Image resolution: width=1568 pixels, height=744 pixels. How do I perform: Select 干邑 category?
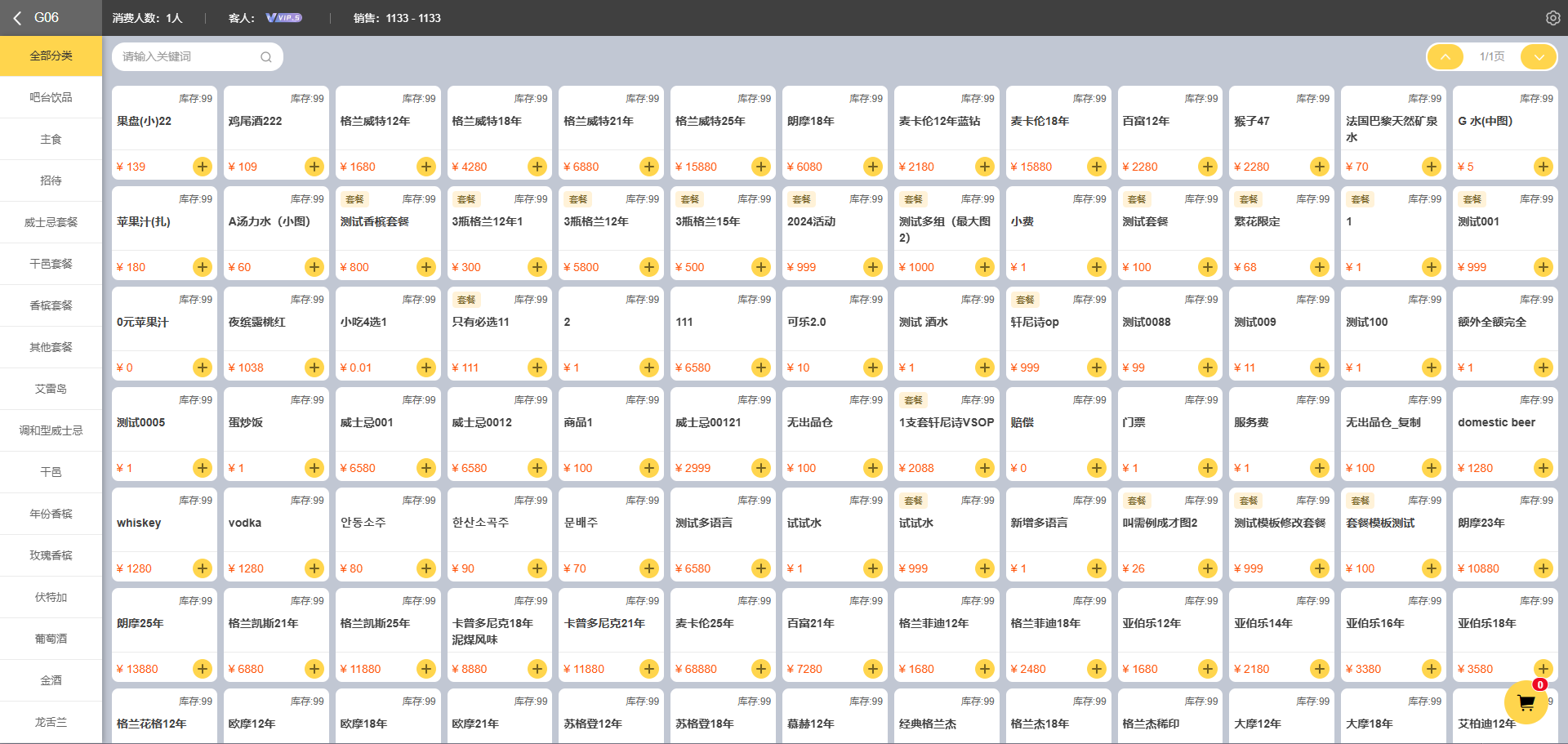tap(51, 472)
